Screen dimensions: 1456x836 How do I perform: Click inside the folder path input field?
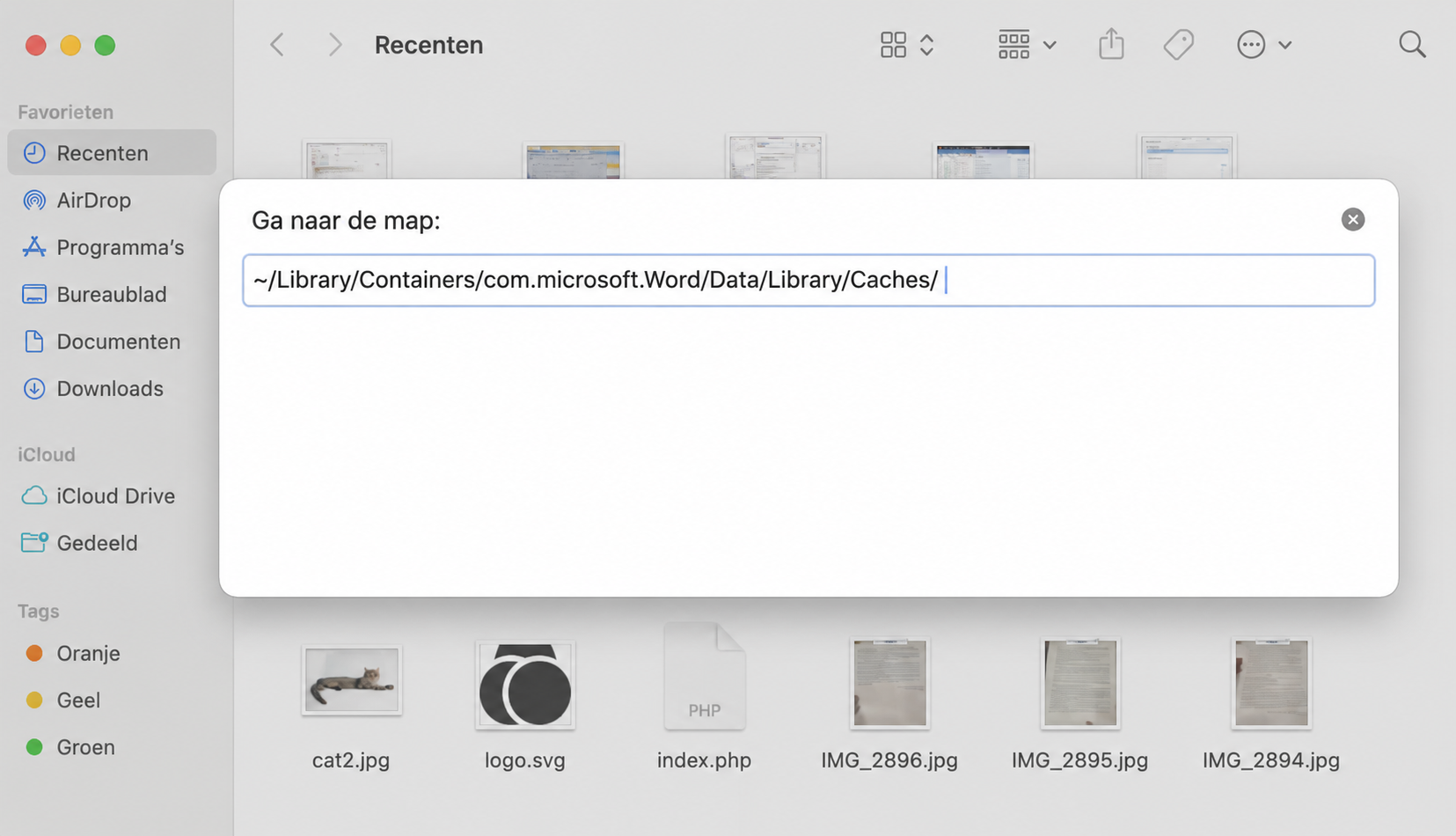coord(808,280)
